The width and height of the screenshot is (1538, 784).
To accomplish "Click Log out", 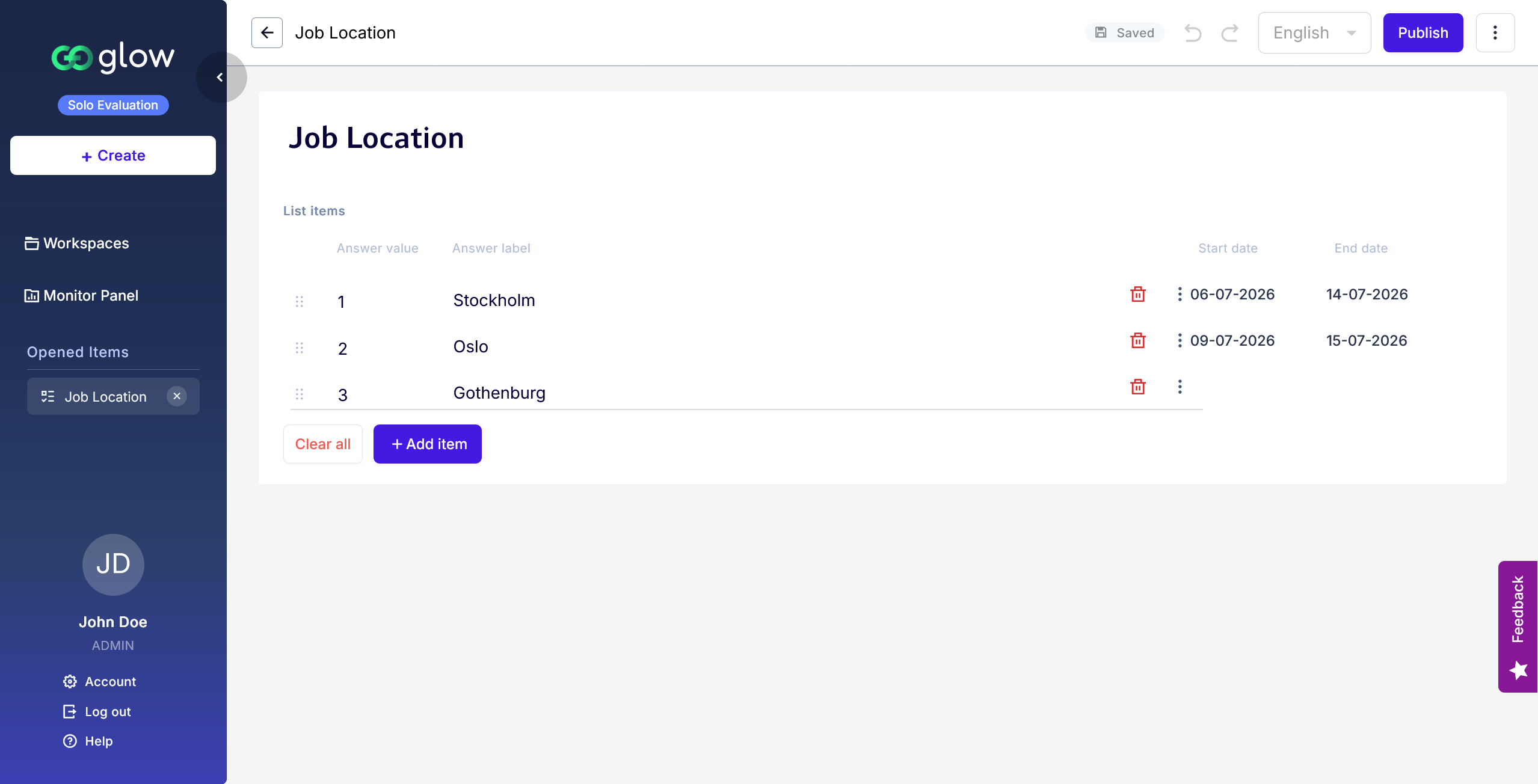I will coord(97,712).
